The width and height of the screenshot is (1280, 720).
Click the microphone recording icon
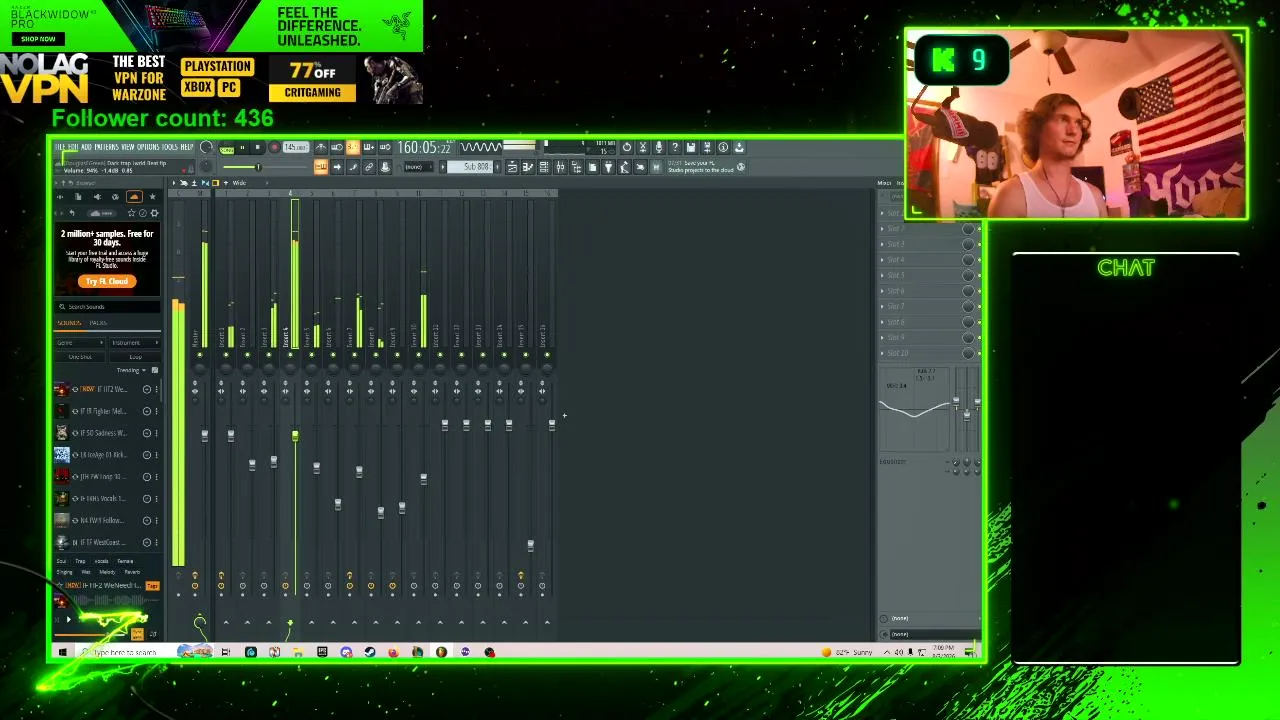pos(659,148)
